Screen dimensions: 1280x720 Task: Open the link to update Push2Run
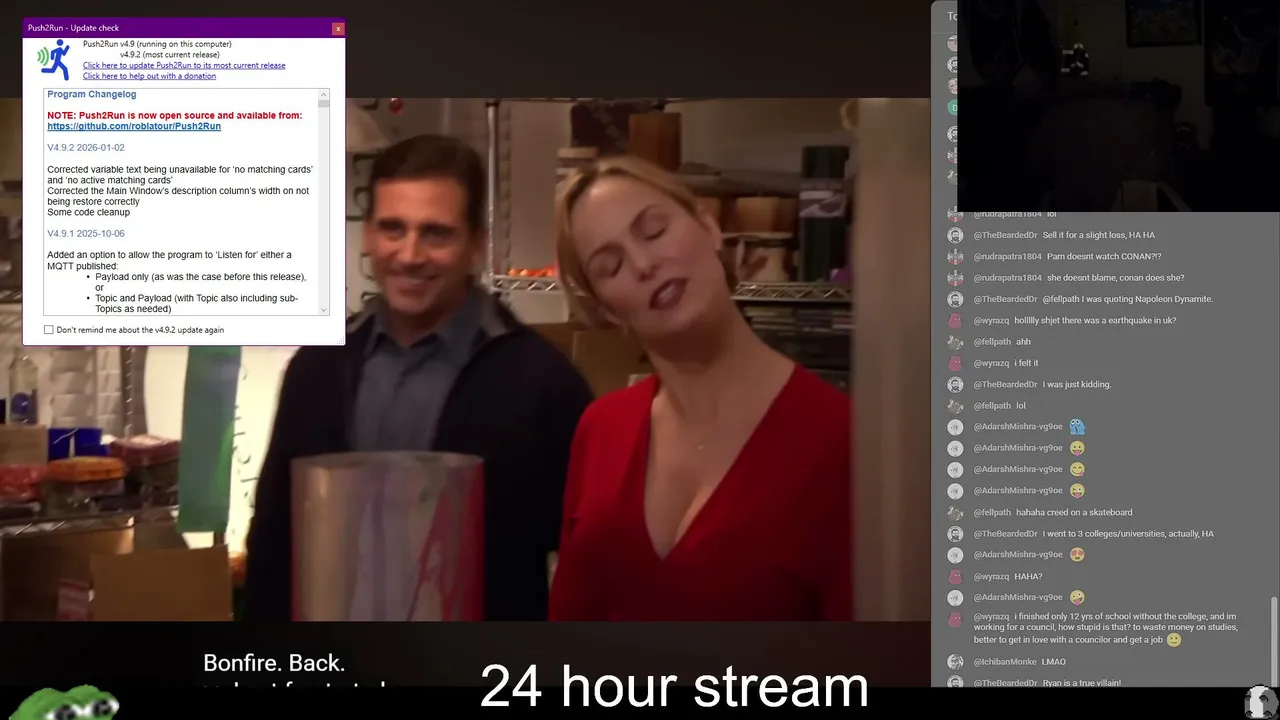(x=184, y=66)
